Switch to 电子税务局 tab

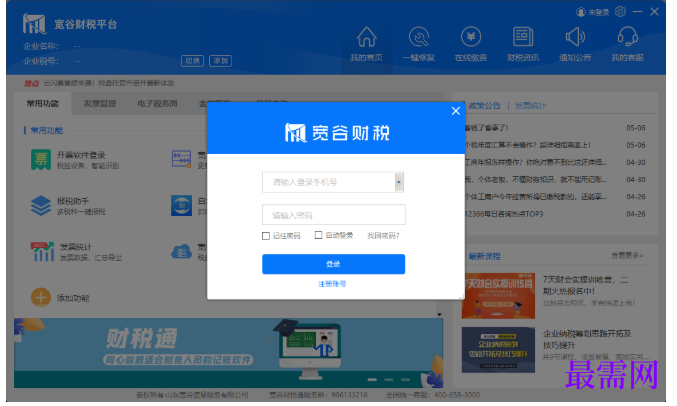pyautogui.click(x=157, y=104)
